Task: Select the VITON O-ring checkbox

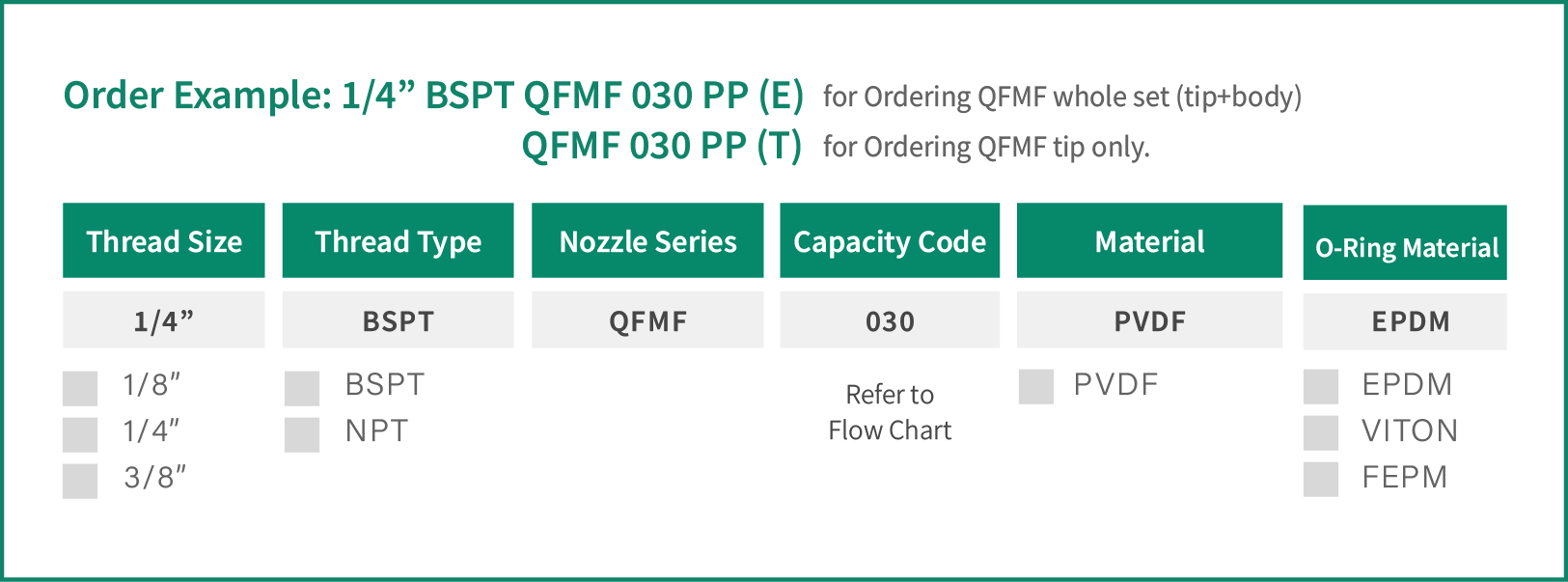Action: coord(1321,432)
